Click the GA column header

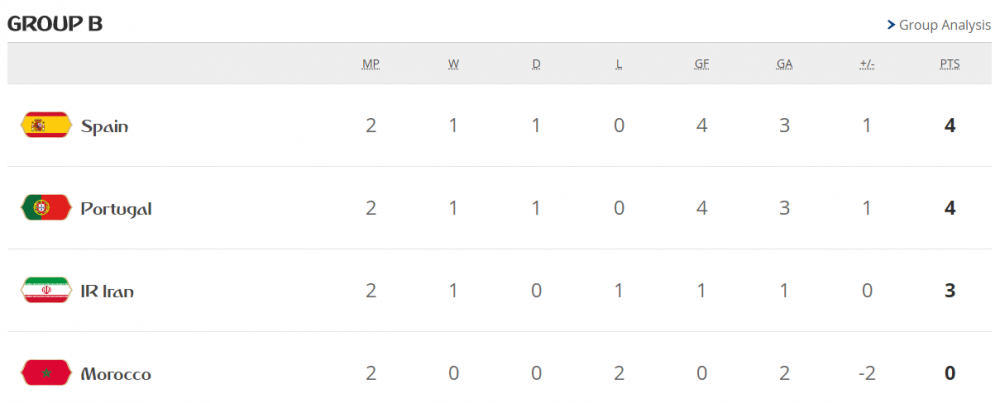pos(785,64)
